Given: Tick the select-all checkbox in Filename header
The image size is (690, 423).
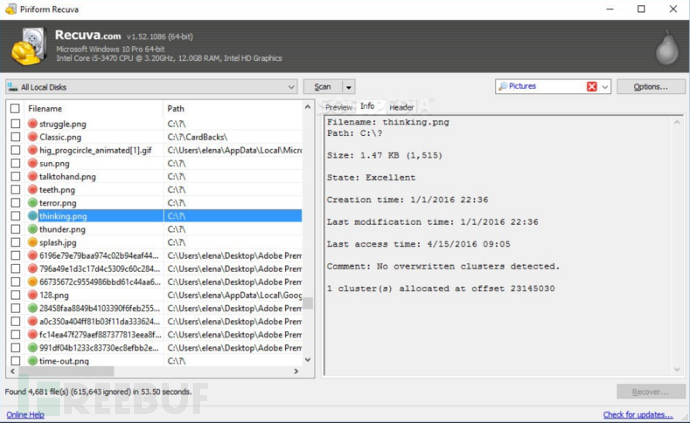Looking at the screenshot, I should tap(15, 108).
